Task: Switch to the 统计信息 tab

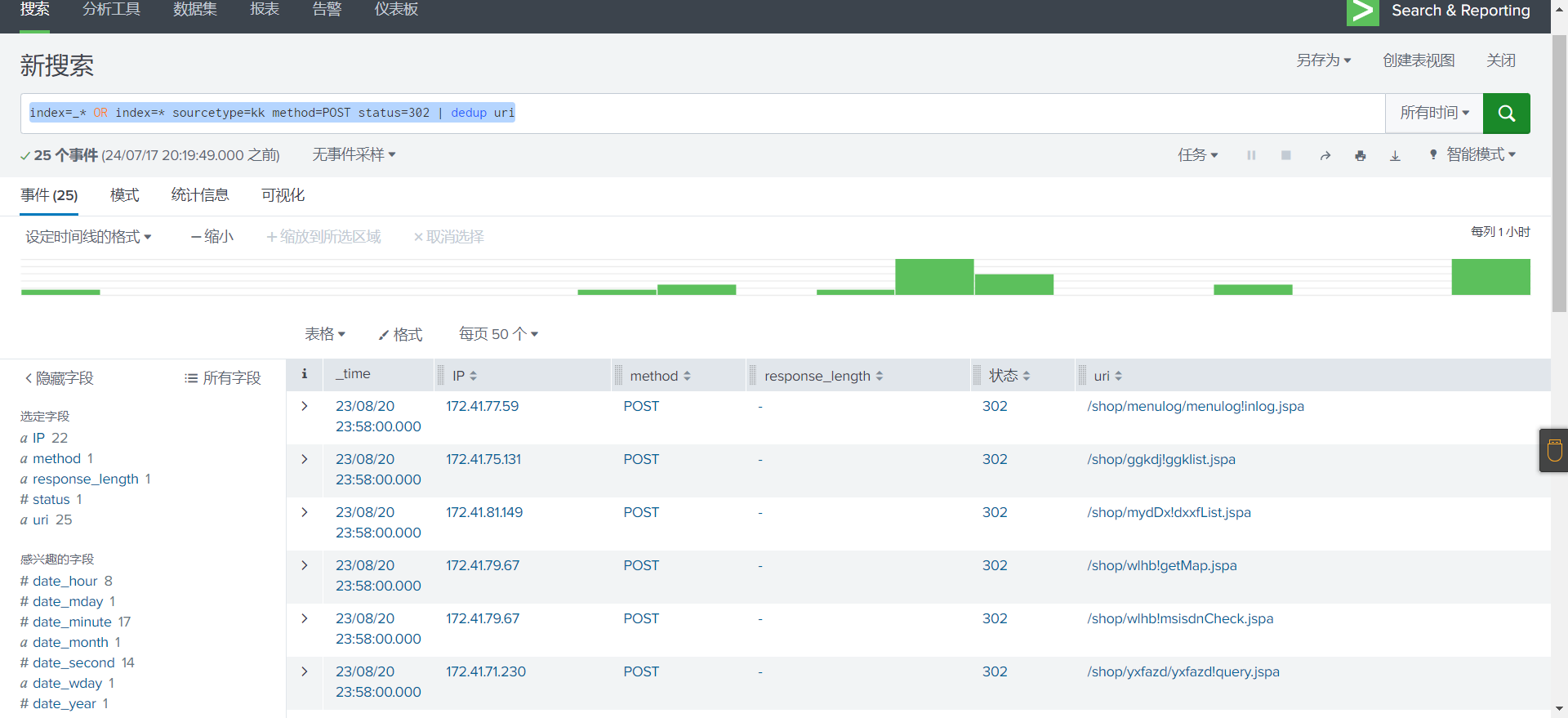Action: click(x=199, y=195)
